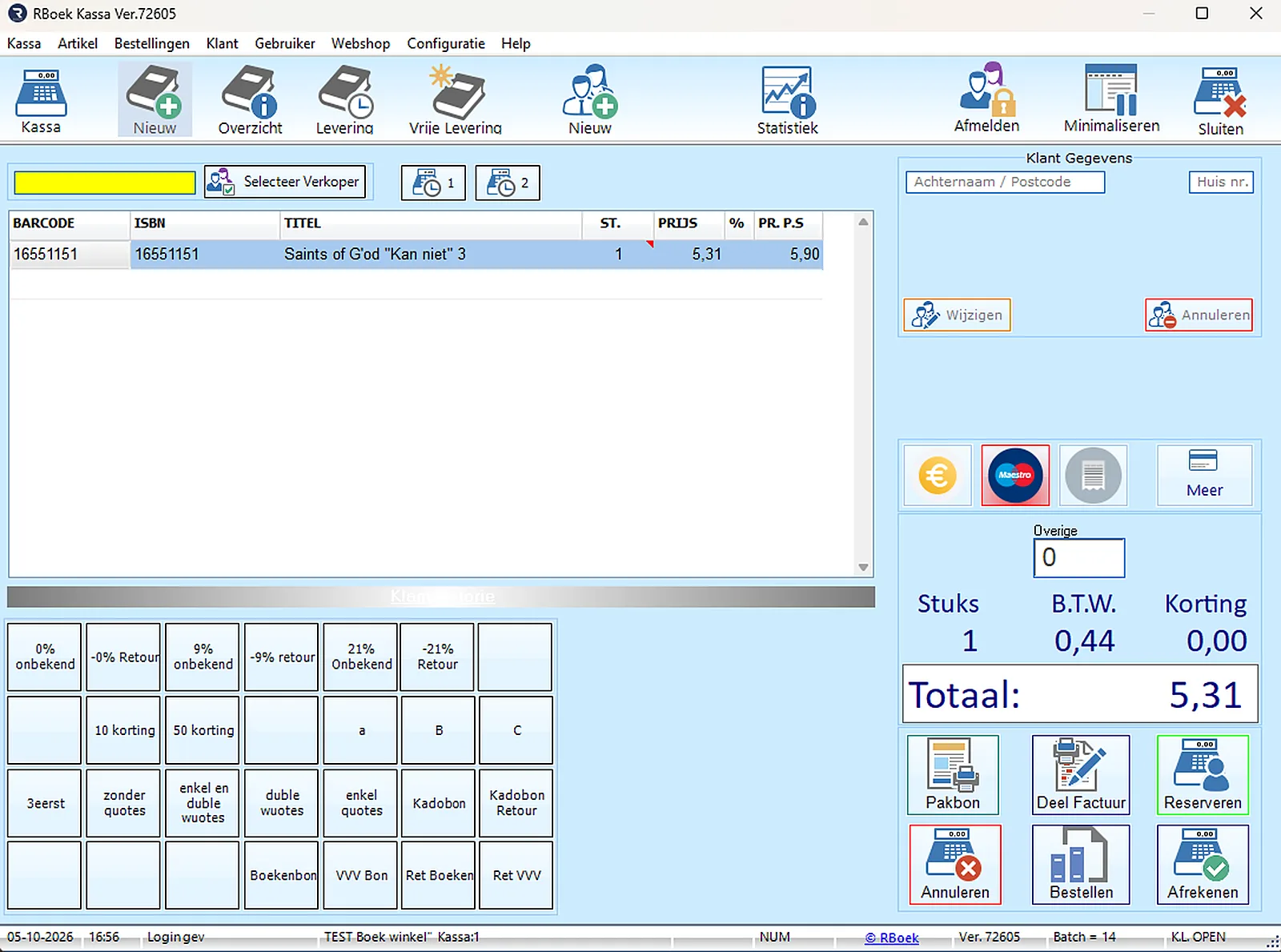Click the Overige amount field
This screenshot has width=1281, height=952.
1079,557
